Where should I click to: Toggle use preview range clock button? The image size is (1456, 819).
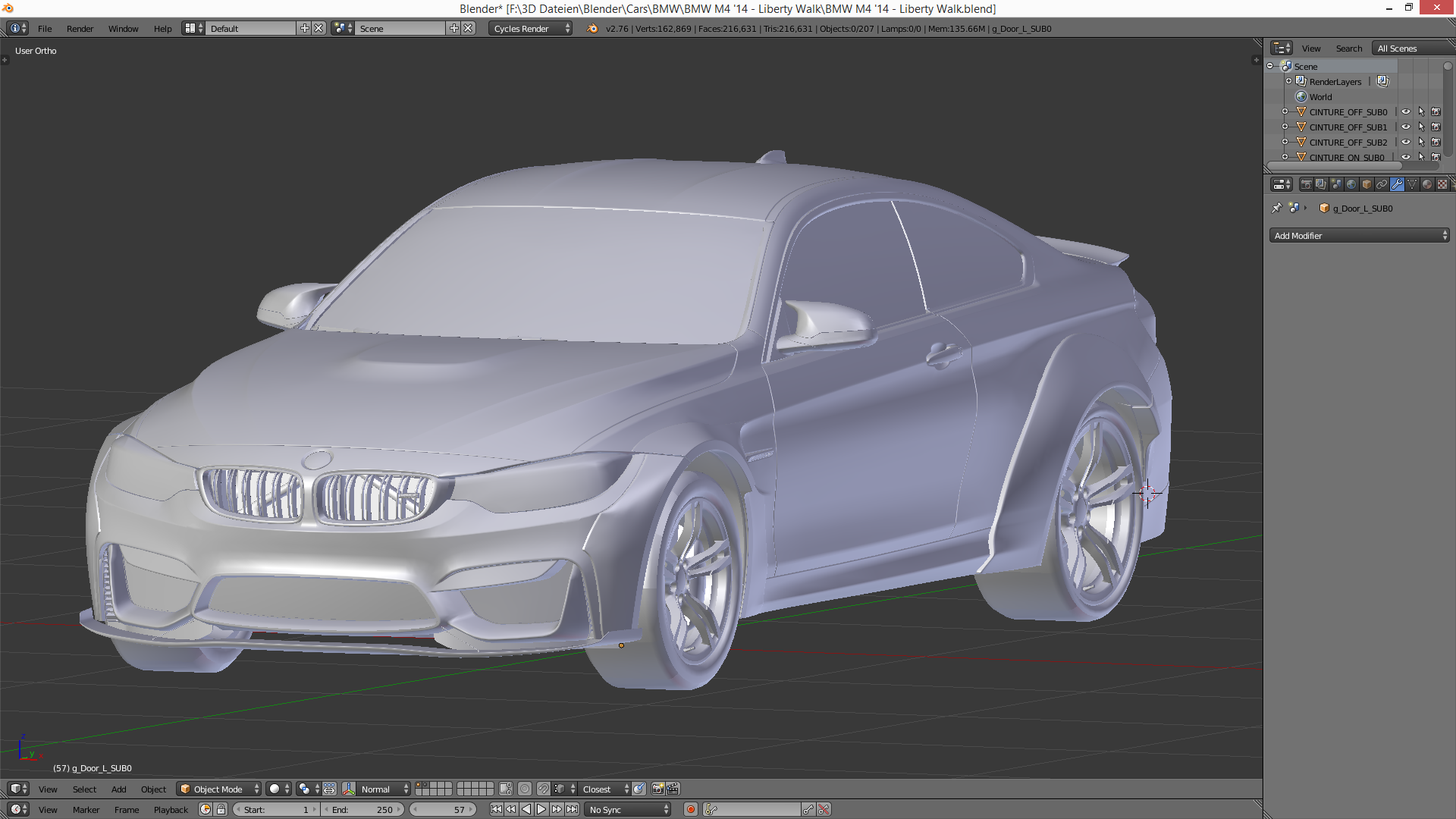tap(205, 809)
